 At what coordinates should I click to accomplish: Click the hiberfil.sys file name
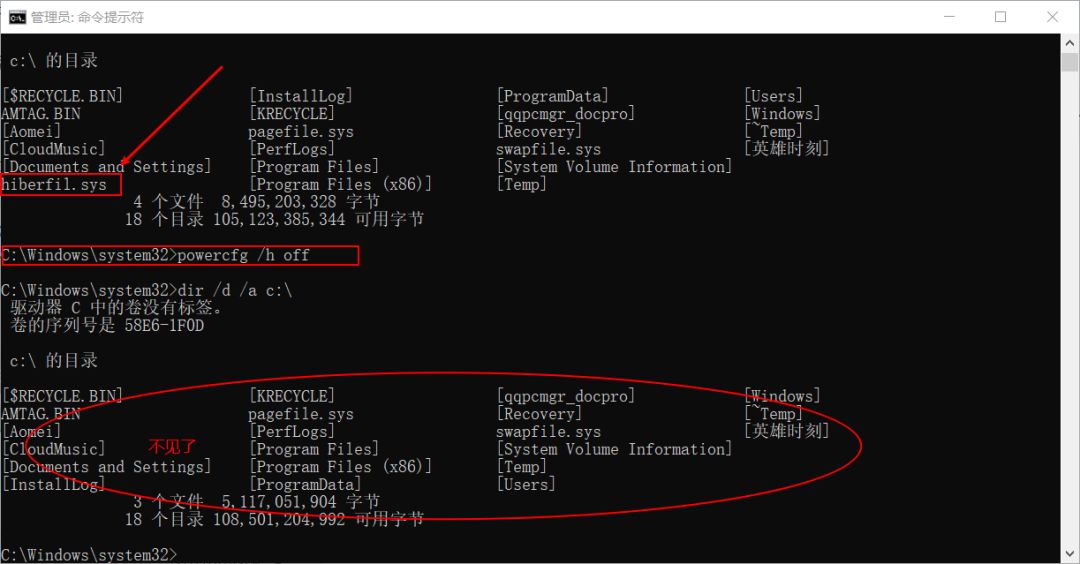click(x=54, y=185)
